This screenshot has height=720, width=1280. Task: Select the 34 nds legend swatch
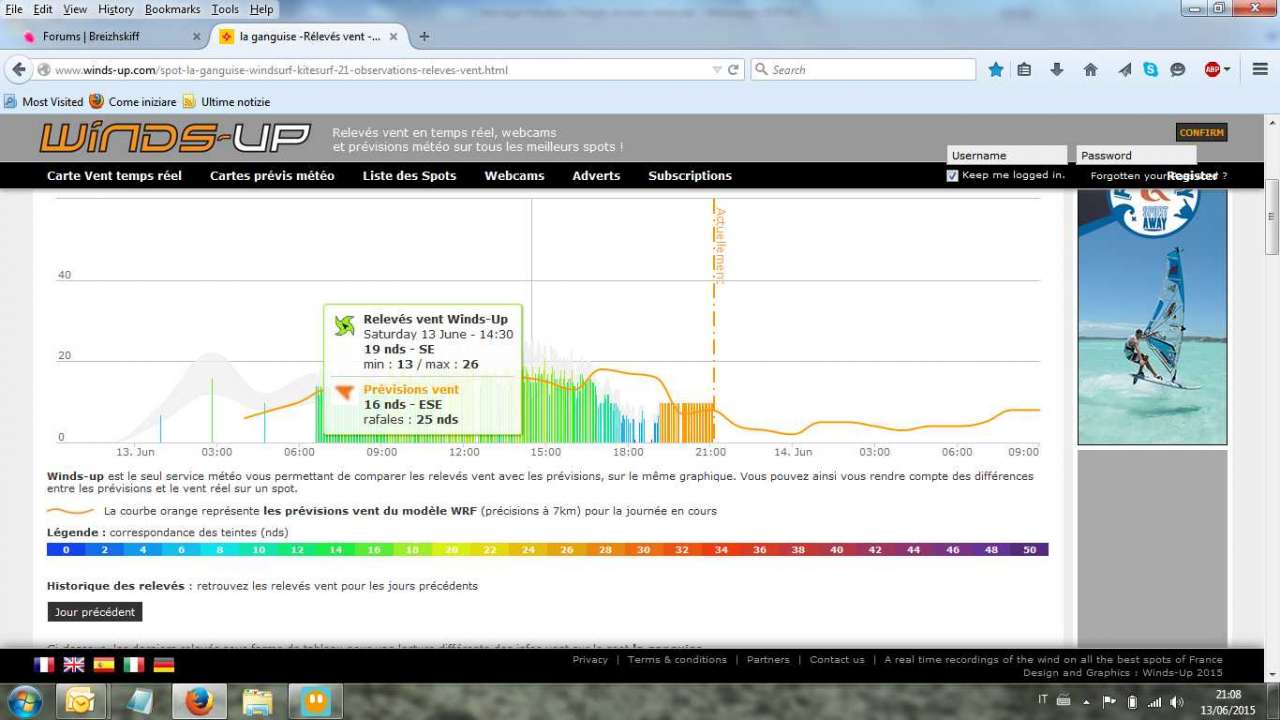721,550
